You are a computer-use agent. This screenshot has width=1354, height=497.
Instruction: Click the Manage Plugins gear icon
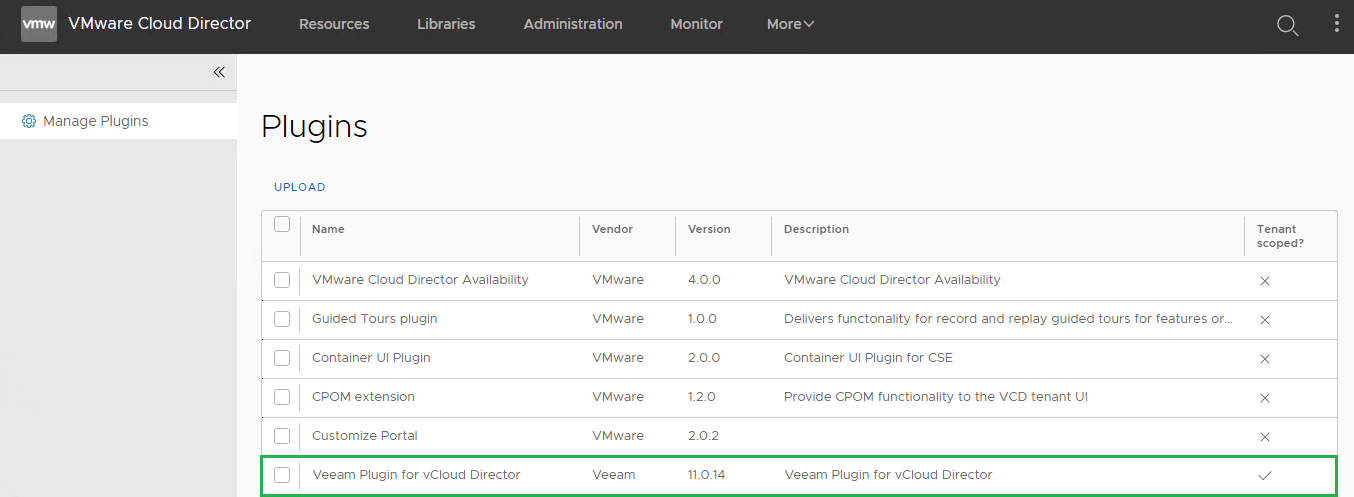click(x=29, y=121)
